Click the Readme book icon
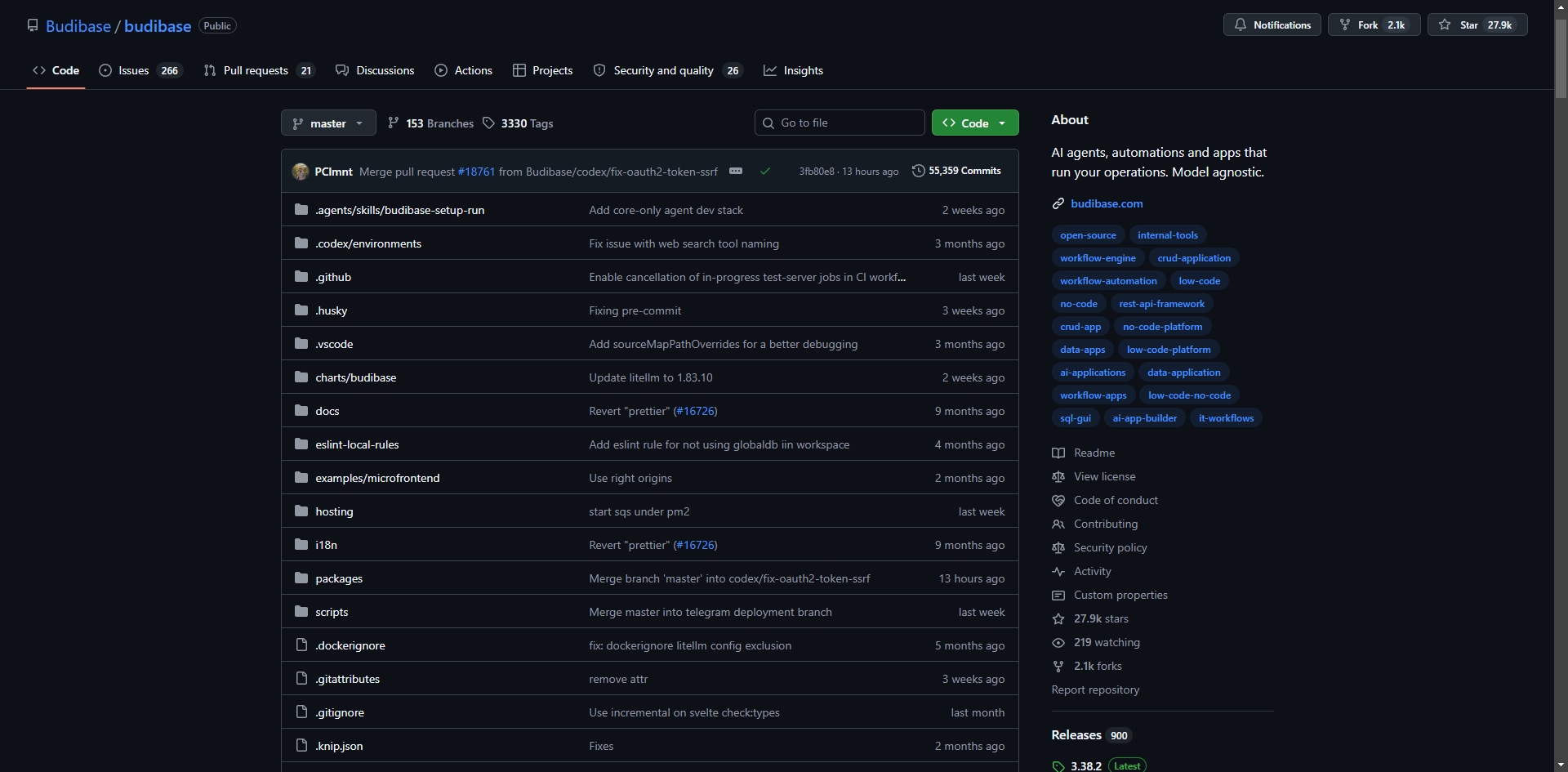 point(1058,453)
